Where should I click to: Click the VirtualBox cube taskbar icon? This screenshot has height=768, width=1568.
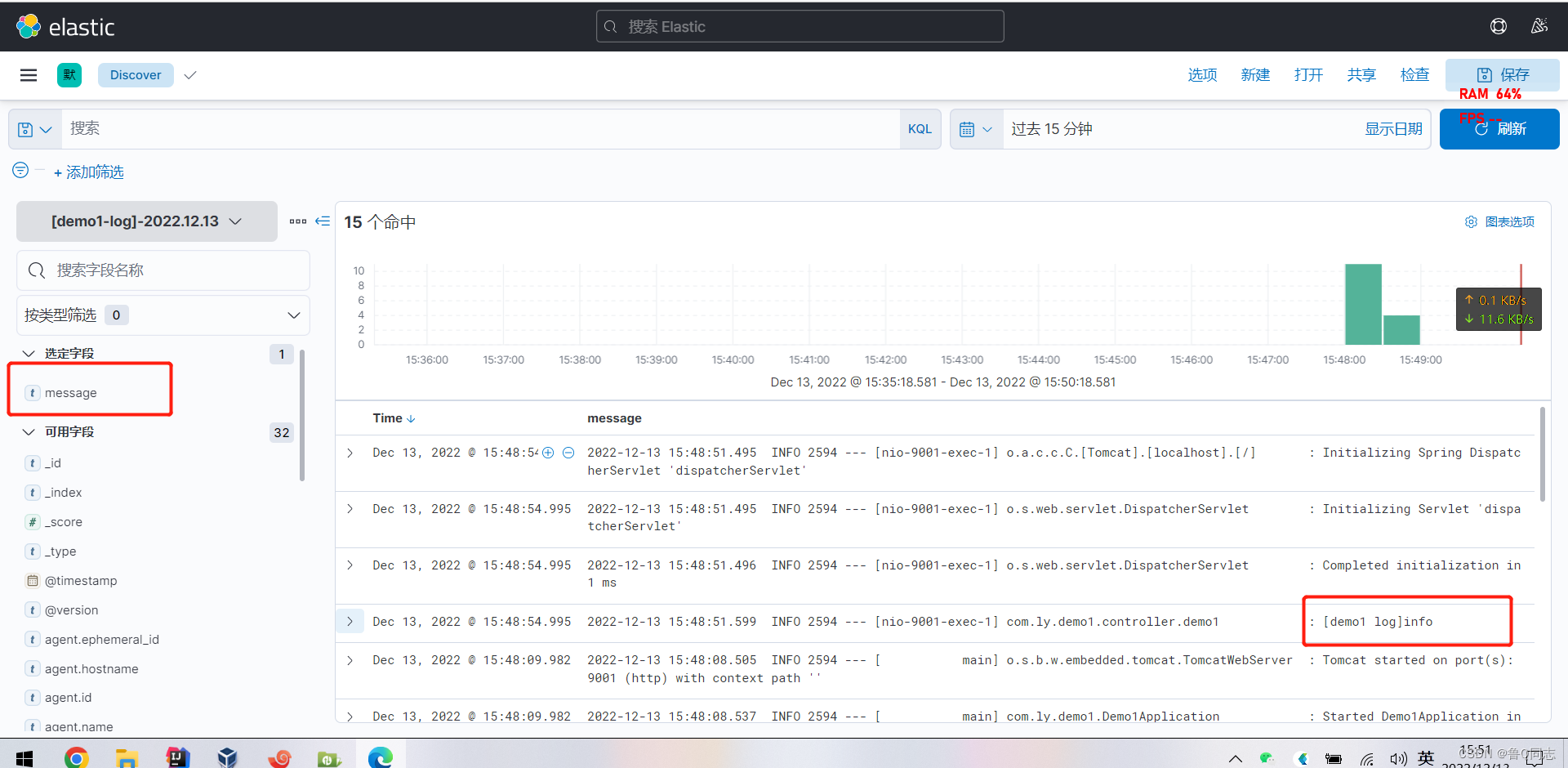tap(228, 757)
